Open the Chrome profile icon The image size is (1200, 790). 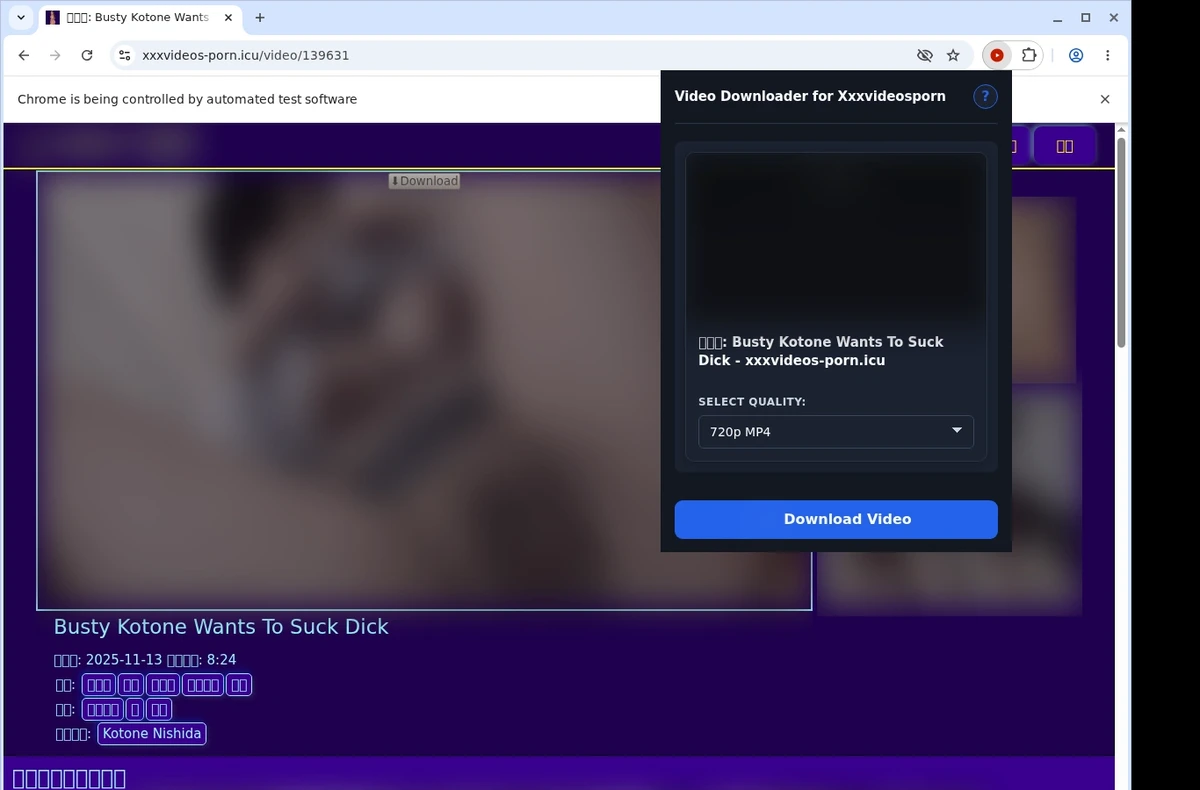click(1076, 55)
